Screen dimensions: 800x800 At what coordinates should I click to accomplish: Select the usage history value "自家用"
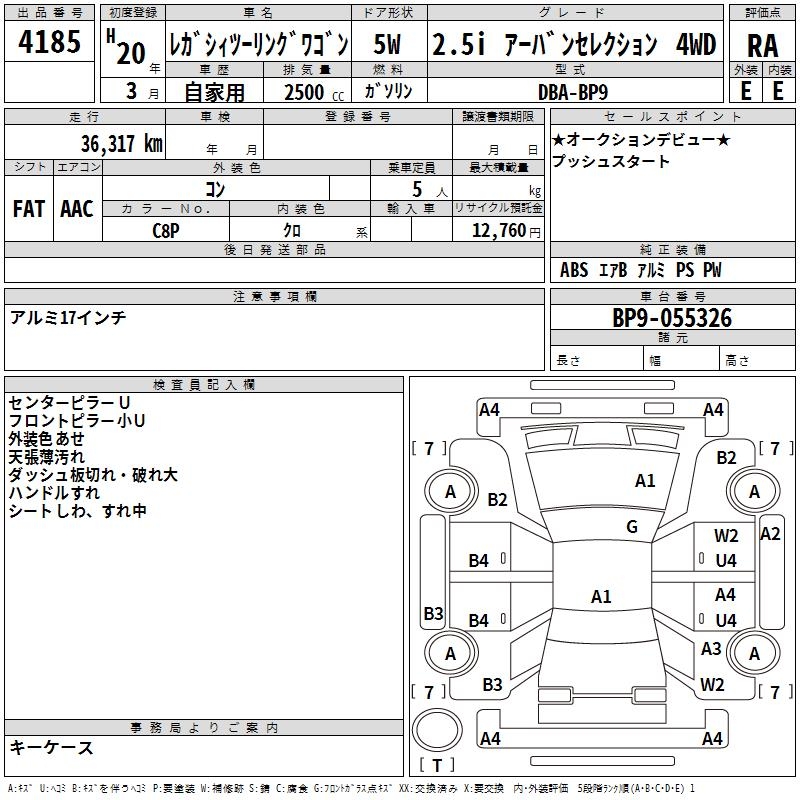pyautogui.click(x=214, y=92)
